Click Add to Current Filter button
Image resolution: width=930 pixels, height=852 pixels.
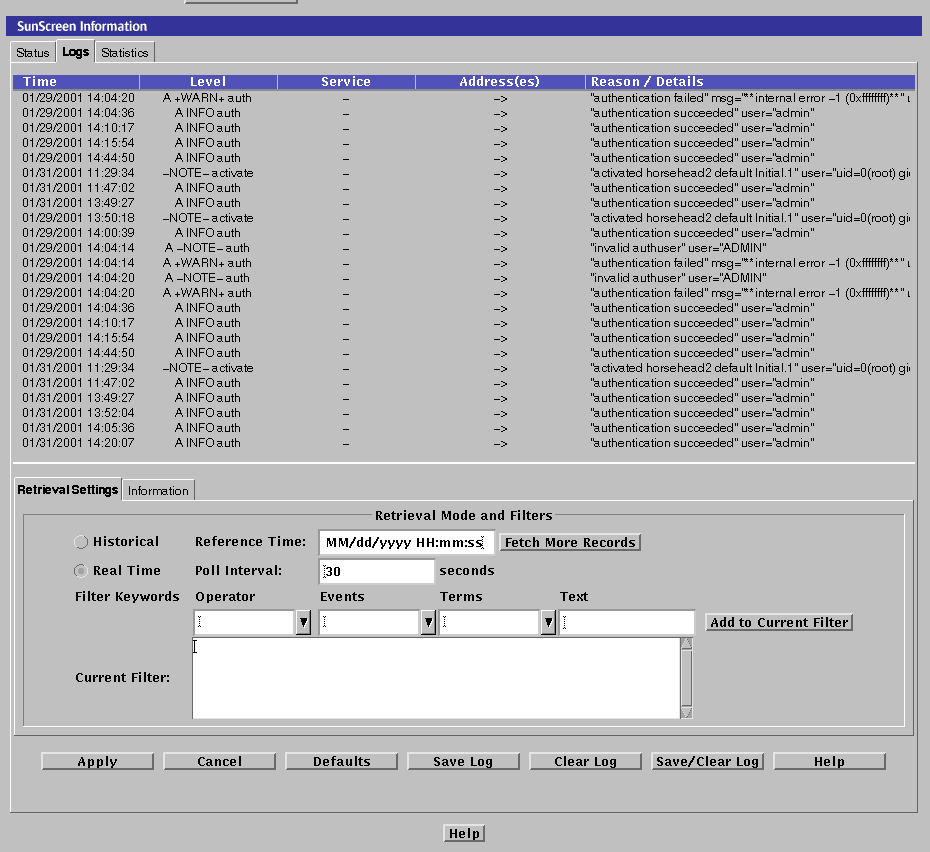(779, 622)
